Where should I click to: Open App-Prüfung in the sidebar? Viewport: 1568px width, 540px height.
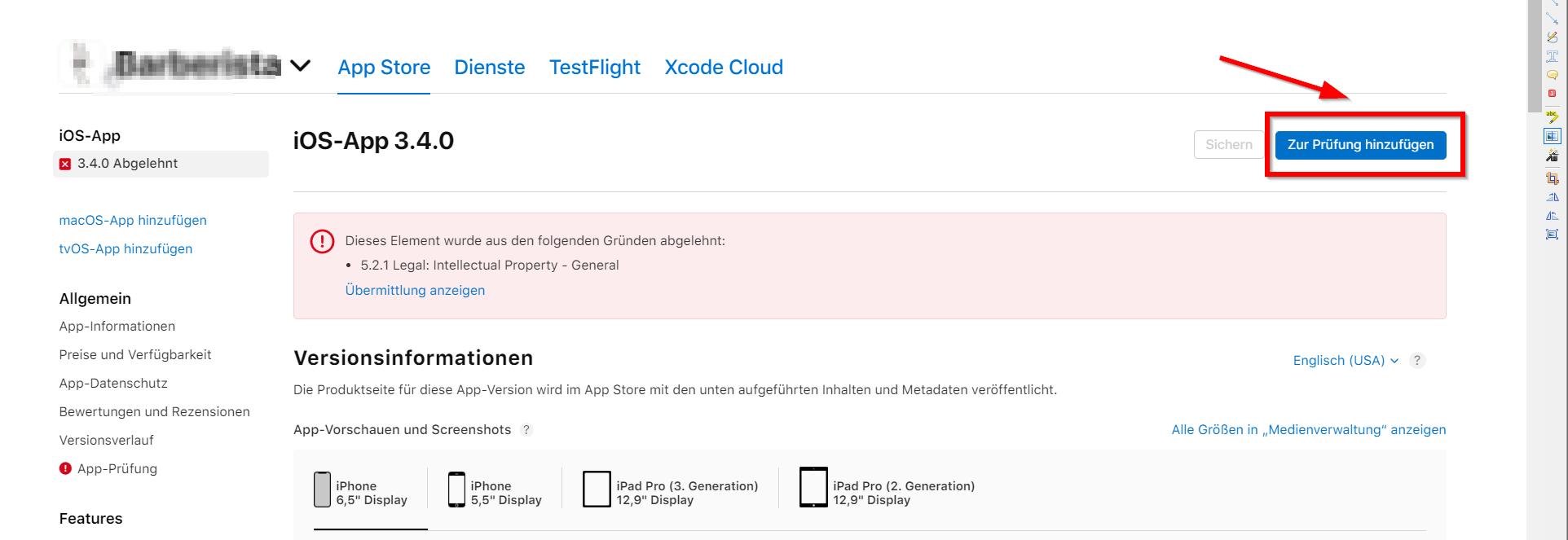[x=117, y=468]
